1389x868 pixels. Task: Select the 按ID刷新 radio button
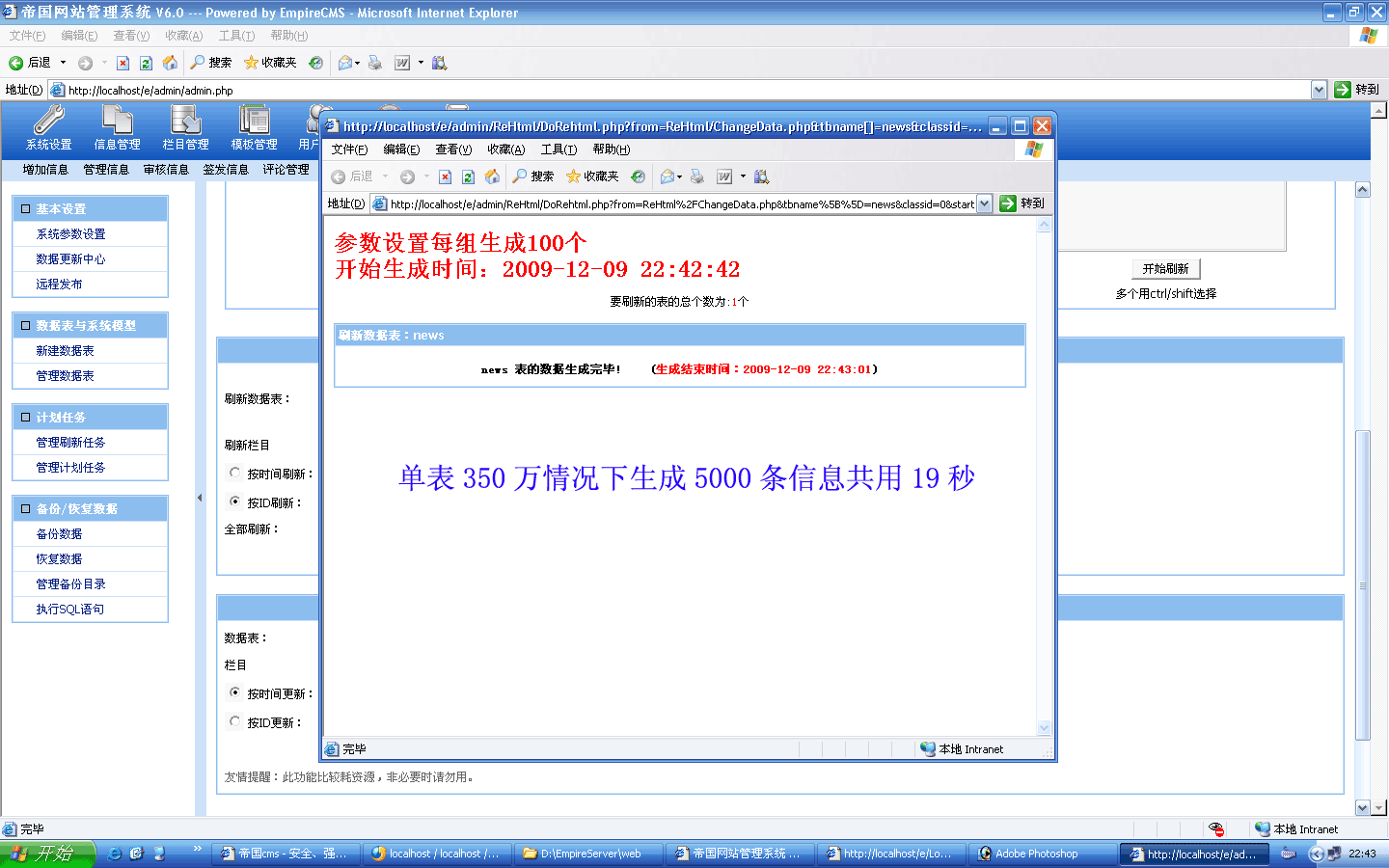(x=235, y=502)
